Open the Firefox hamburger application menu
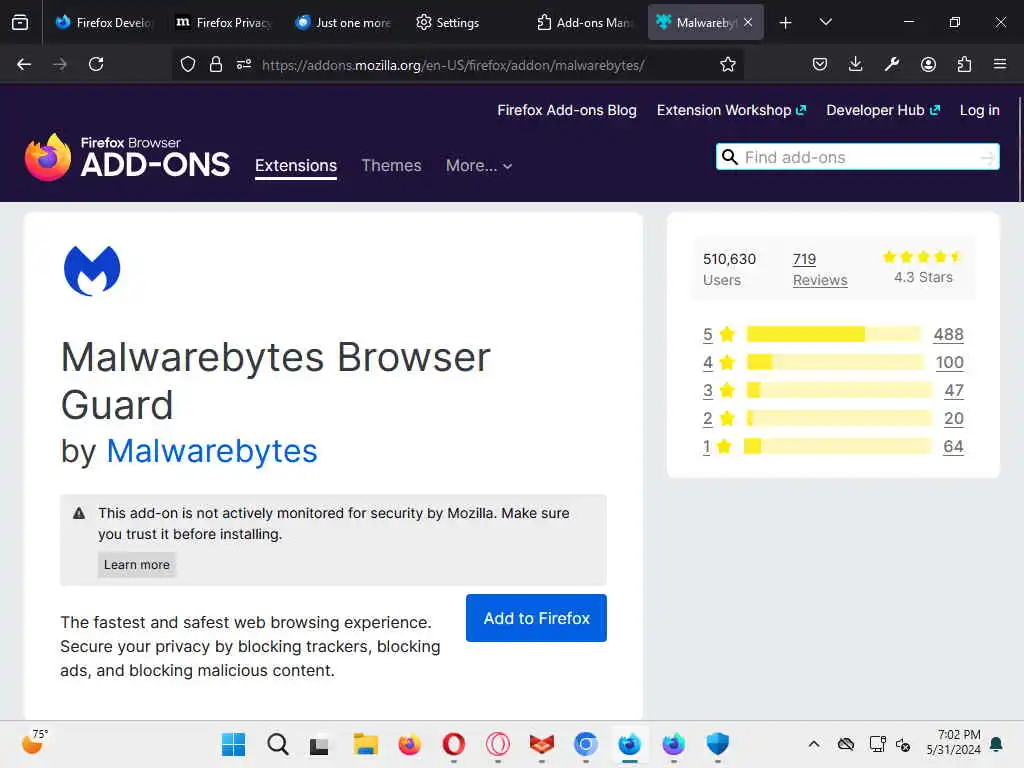 1000,64
